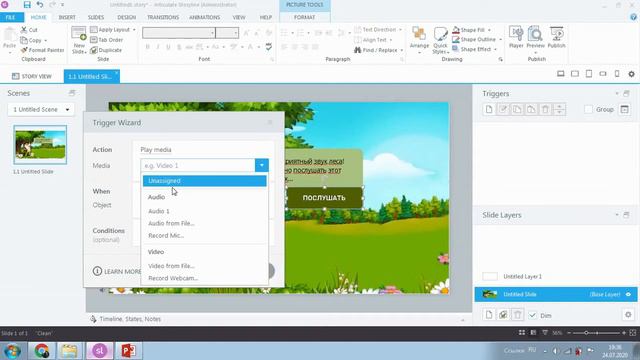
Task: Activate the Format Painter tool
Action: (x=42, y=50)
